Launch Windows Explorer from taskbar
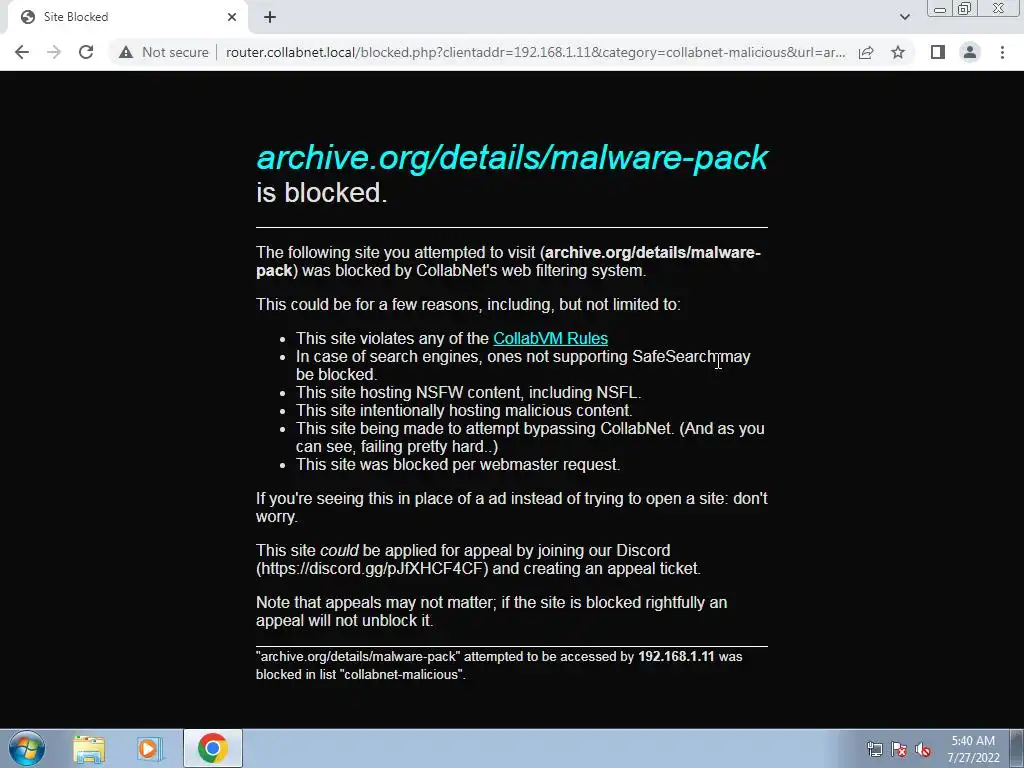 click(89, 748)
